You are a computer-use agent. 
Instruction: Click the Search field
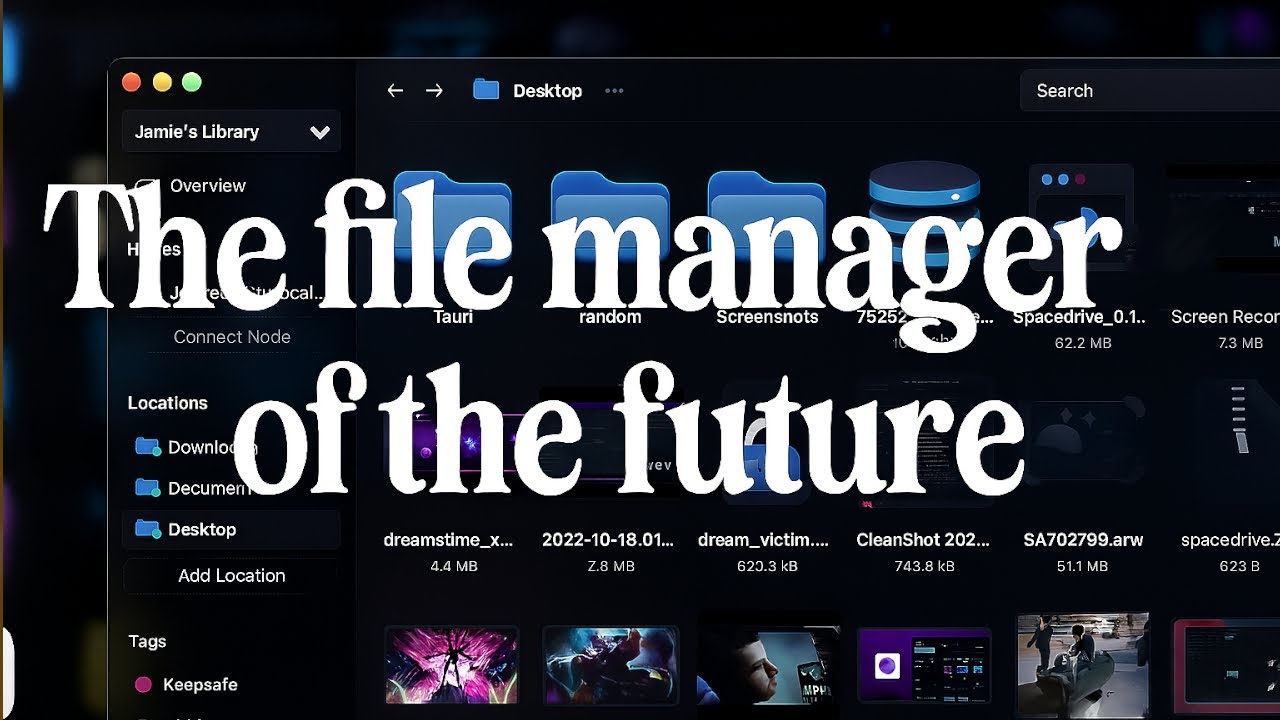tap(1150, 91)
